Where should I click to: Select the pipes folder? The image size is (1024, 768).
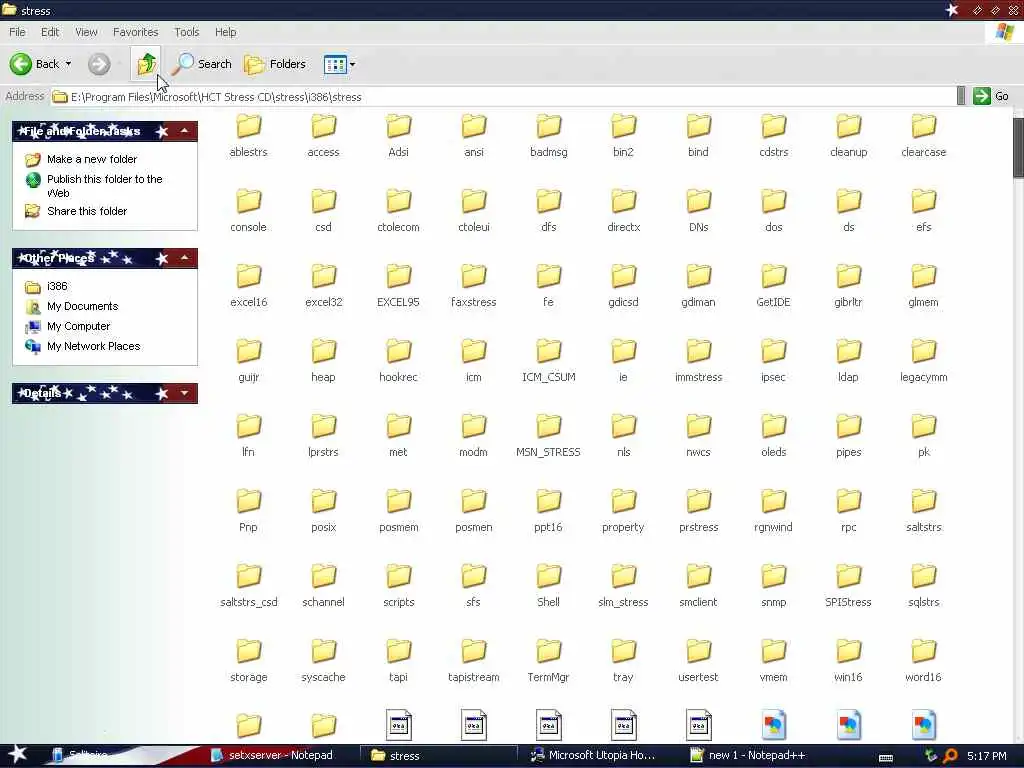coord(848,437)
